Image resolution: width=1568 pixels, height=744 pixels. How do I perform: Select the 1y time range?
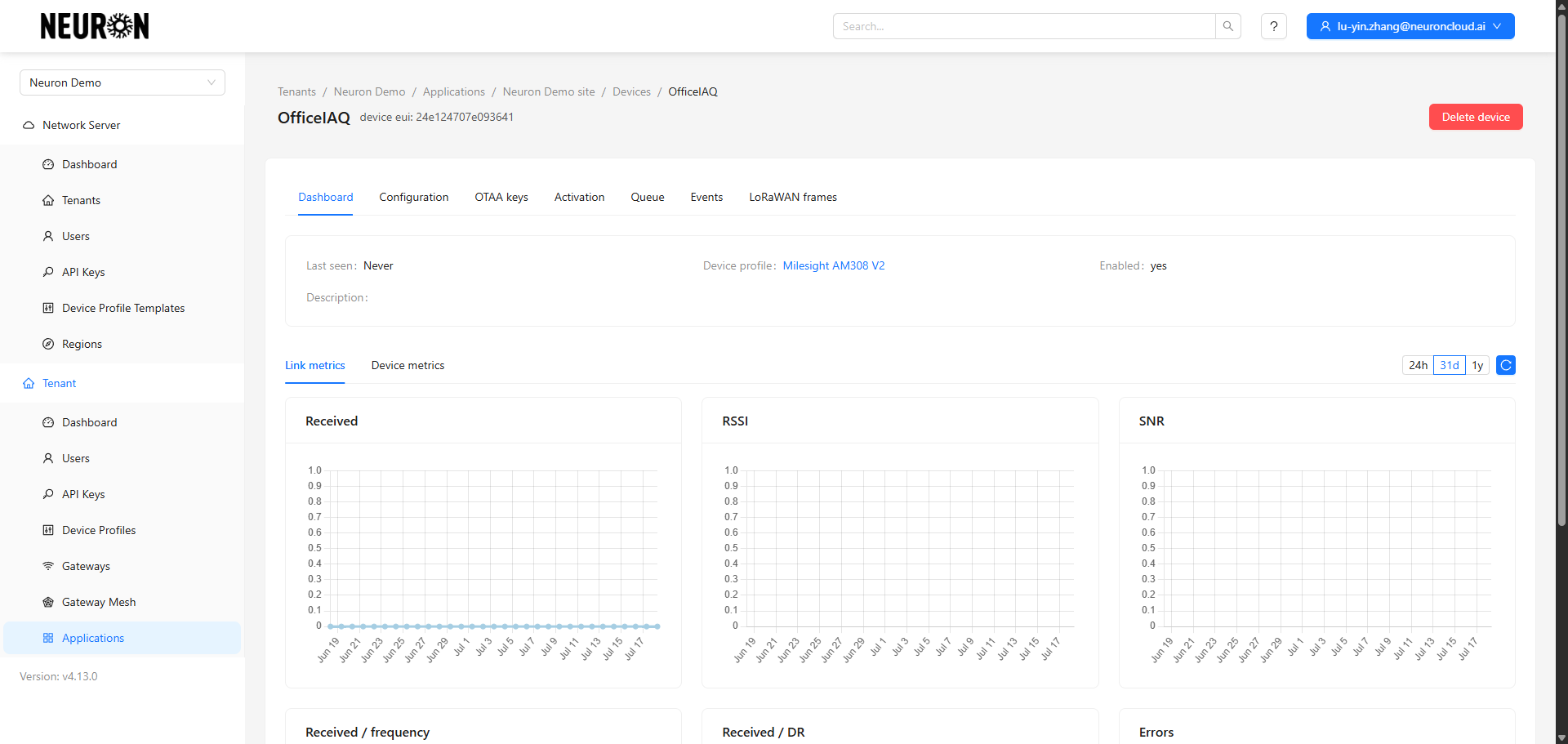click(x=1477, y=365)
